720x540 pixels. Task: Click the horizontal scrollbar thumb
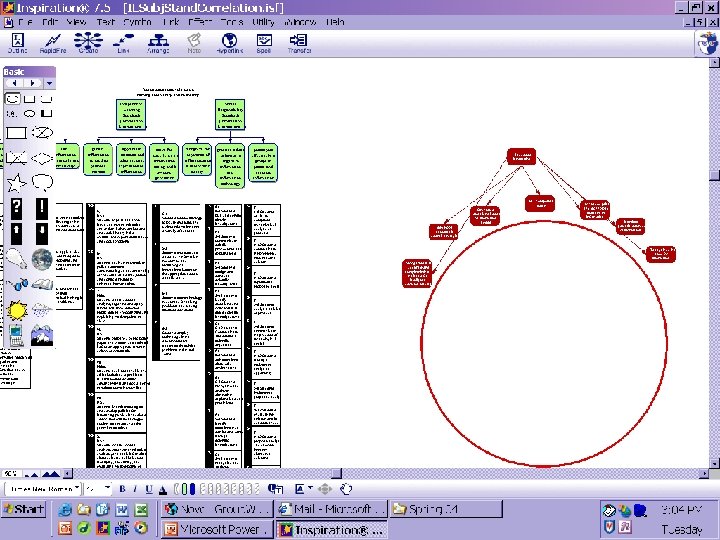coord(337,473)
